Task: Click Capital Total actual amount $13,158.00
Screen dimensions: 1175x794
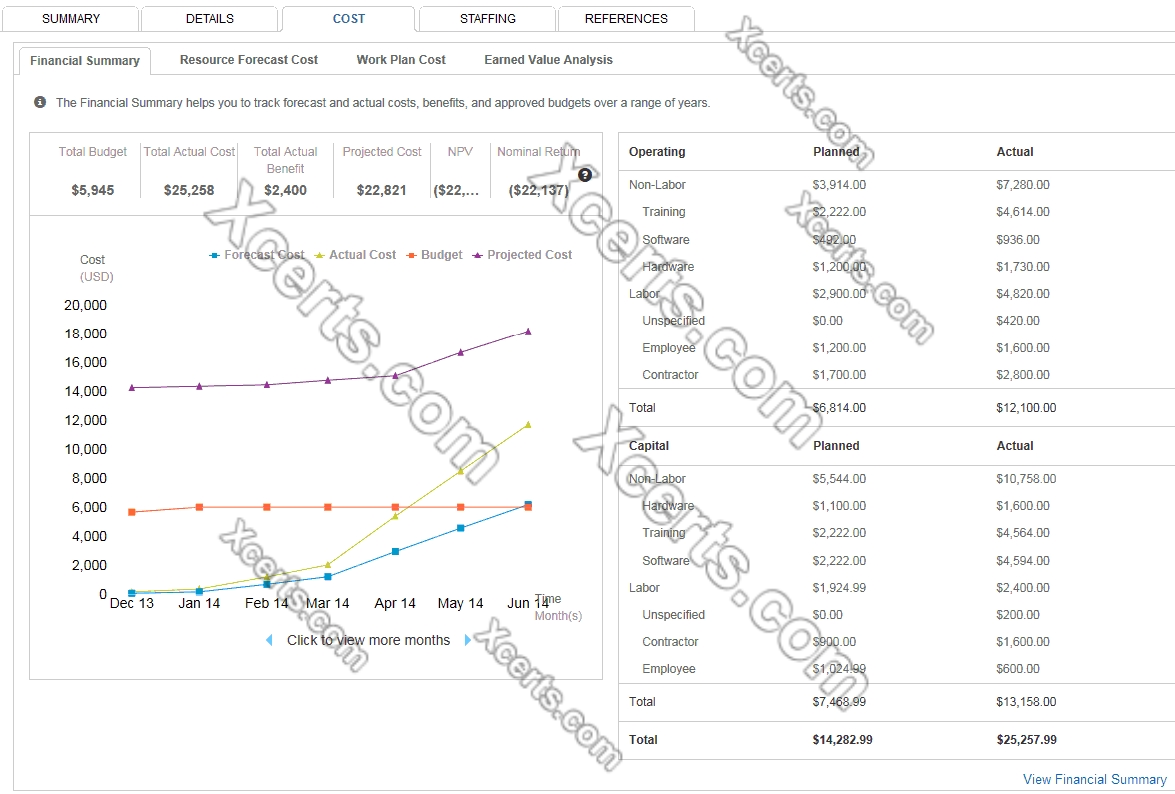Action: (1026, 702)
